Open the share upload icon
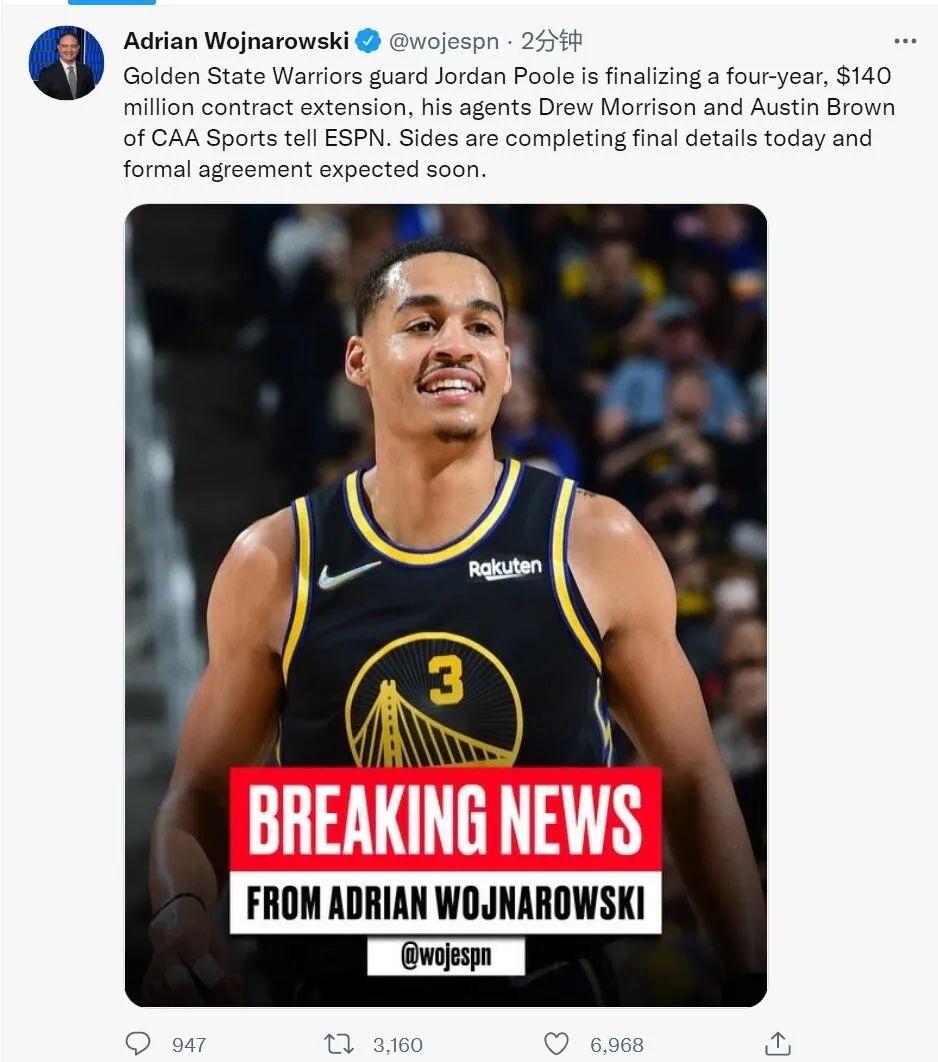Viewport: 938px width, 1062px height. click(x=777, y=1044)
